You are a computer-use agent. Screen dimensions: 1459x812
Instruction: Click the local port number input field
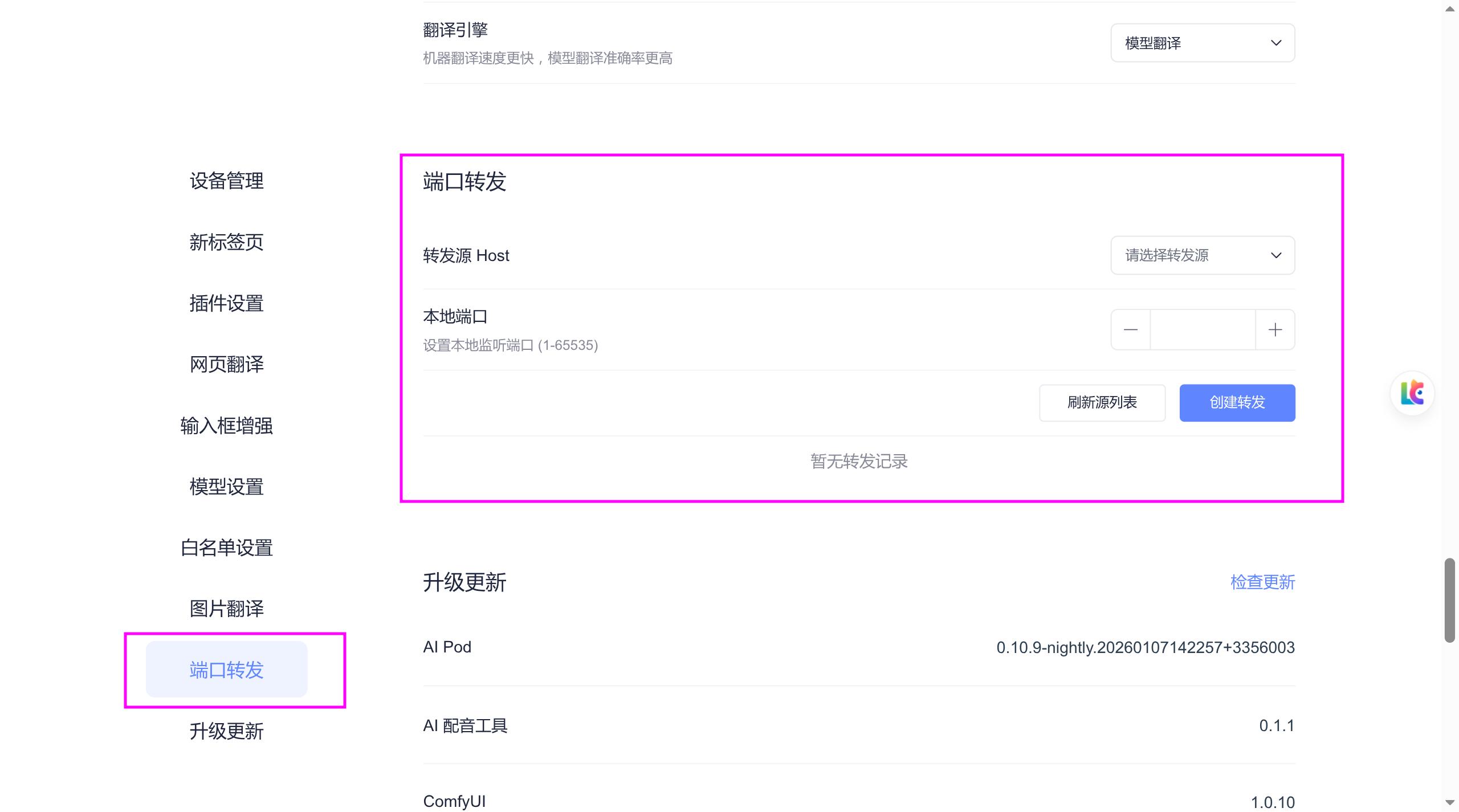click(x=1203, y=330)
